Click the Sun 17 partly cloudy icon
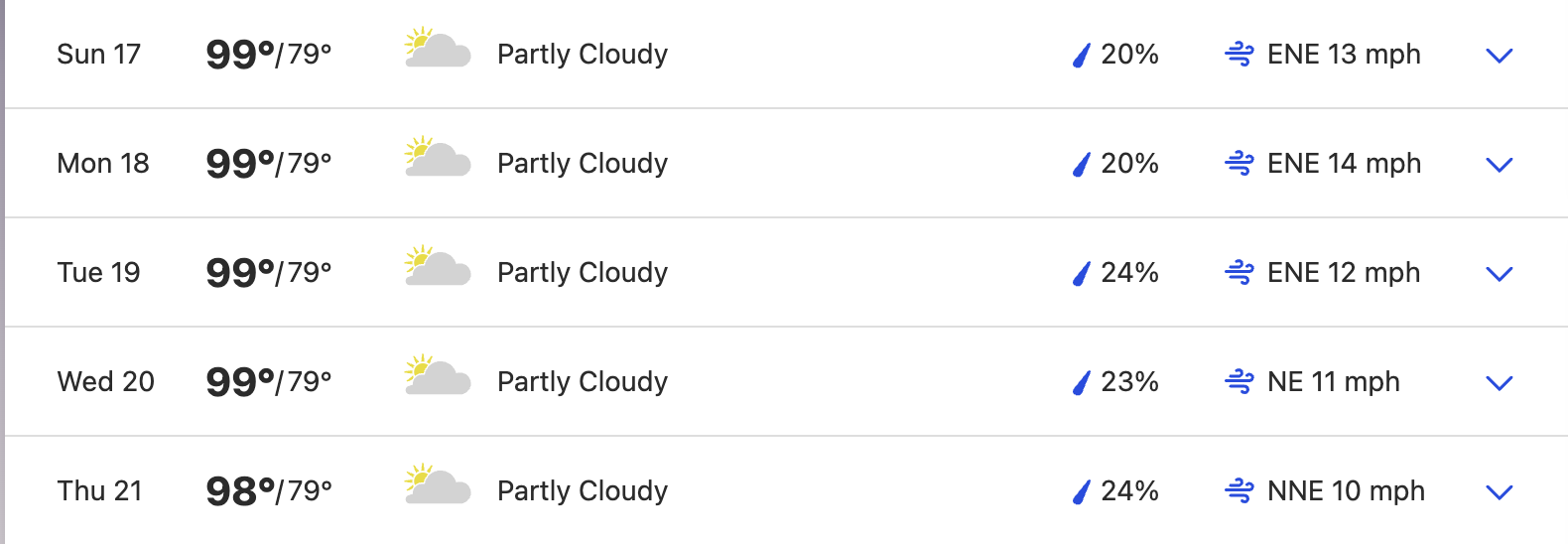1568x544 pixels. [438, 48]
